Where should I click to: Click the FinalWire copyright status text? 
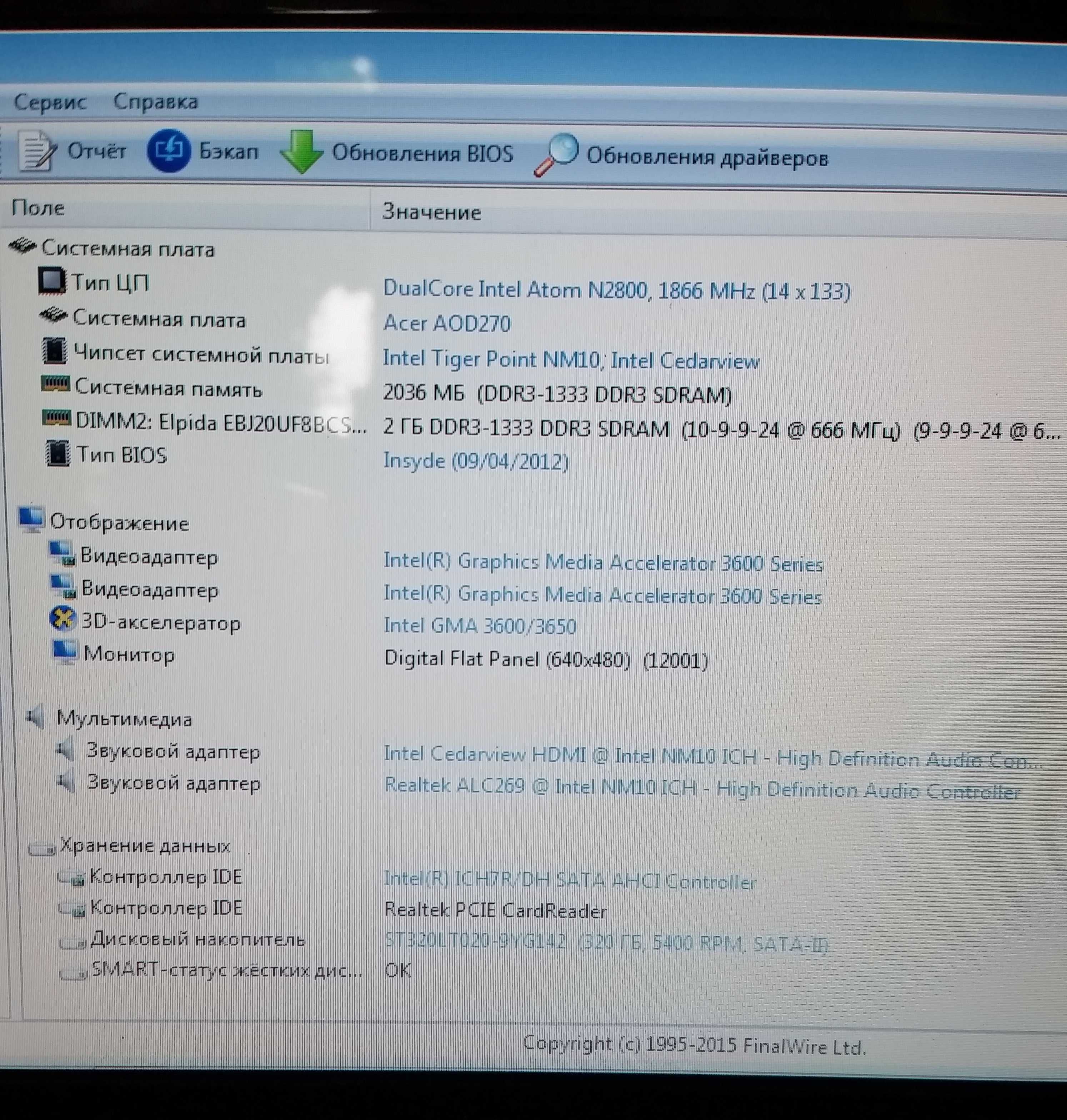tap(695, 1045)
